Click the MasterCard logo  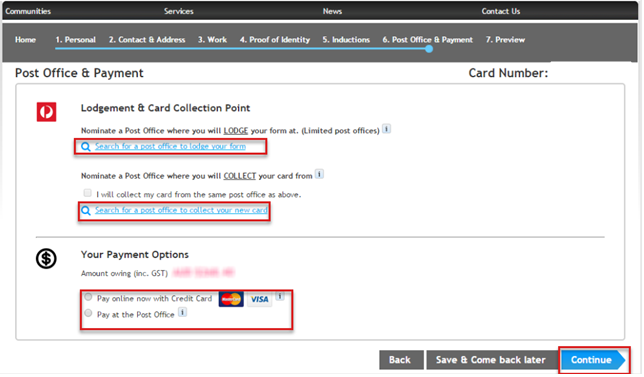[231, 299]
